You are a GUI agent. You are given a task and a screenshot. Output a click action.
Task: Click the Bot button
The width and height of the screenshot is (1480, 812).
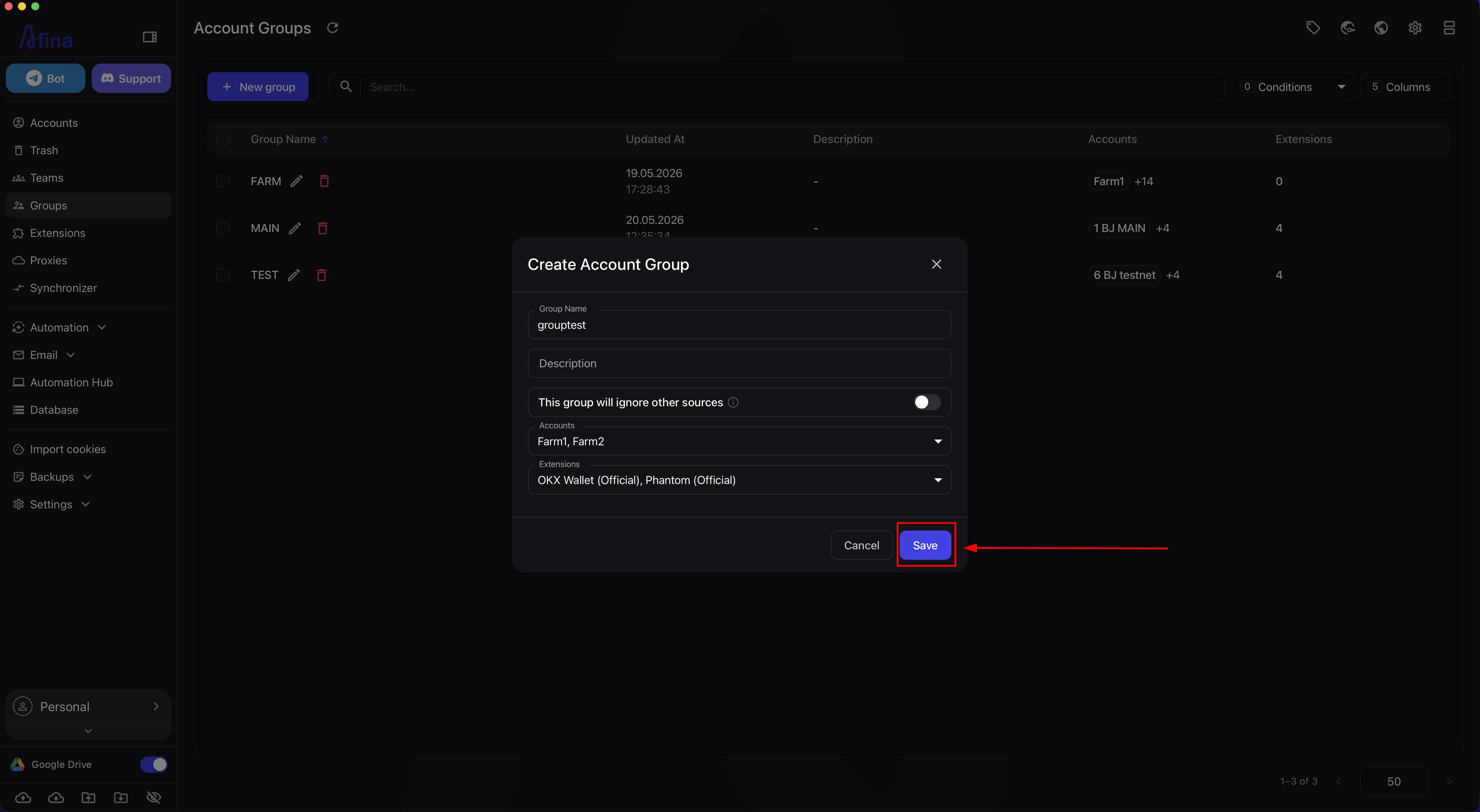click(45, 78)
